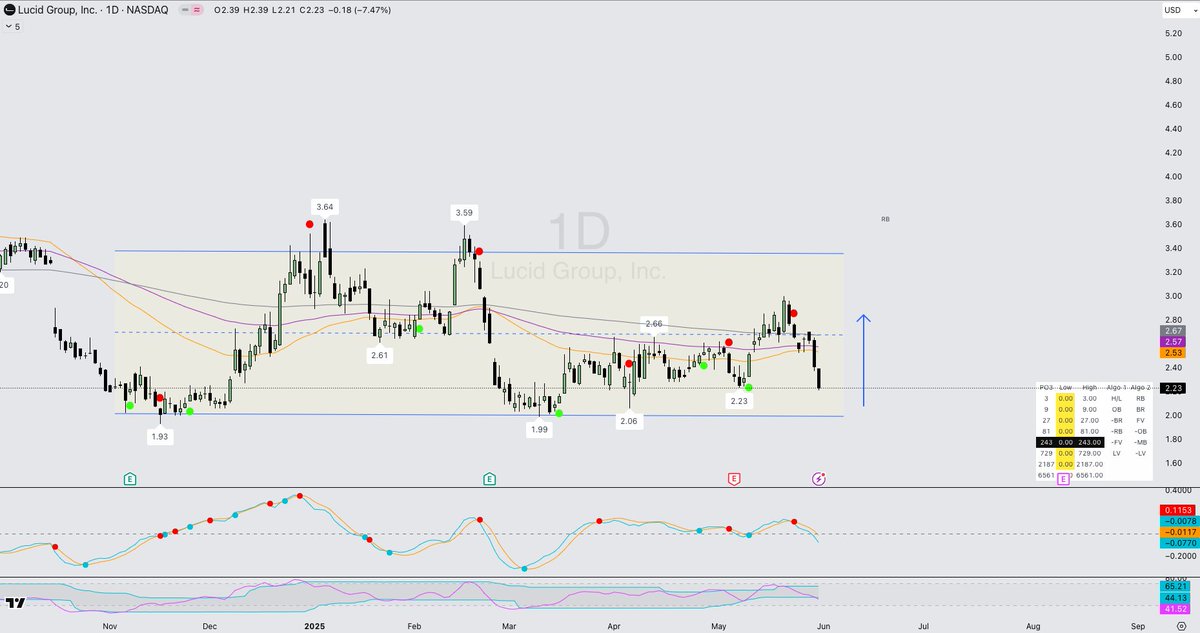Click the 2.23 label below the May candles
Image resolution: width=1200 pixels, height=633 pixels.
point(738,401)
